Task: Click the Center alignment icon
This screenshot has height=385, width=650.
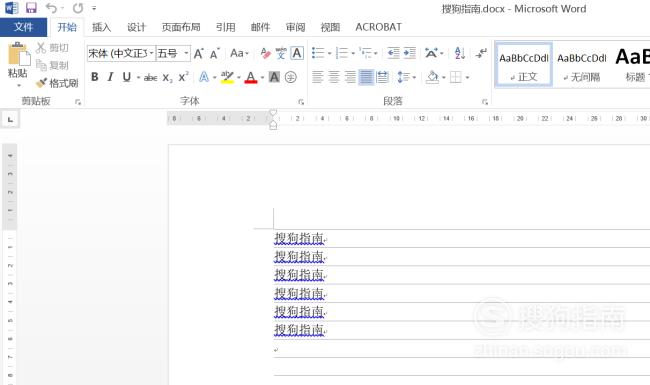Action: click(x=334, y=77)
